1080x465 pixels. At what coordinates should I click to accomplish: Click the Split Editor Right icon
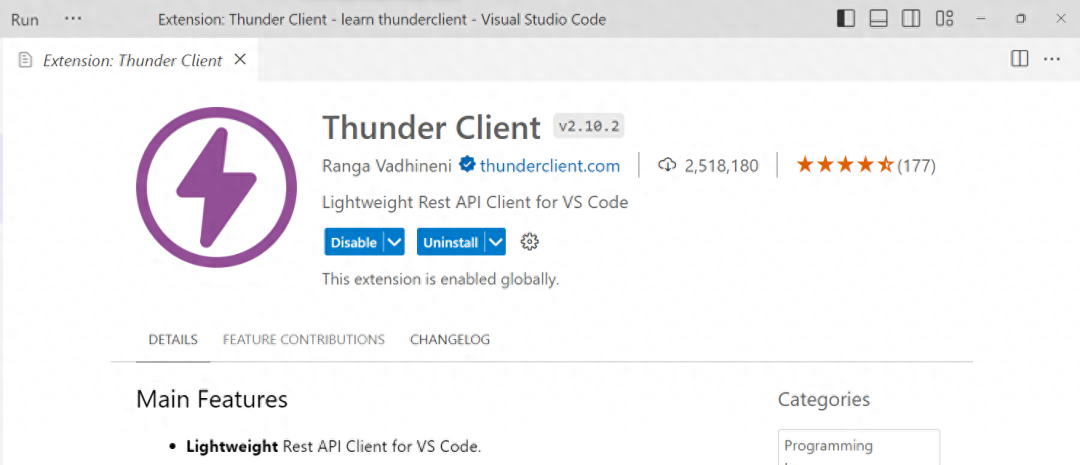[x=1019, y=59]
